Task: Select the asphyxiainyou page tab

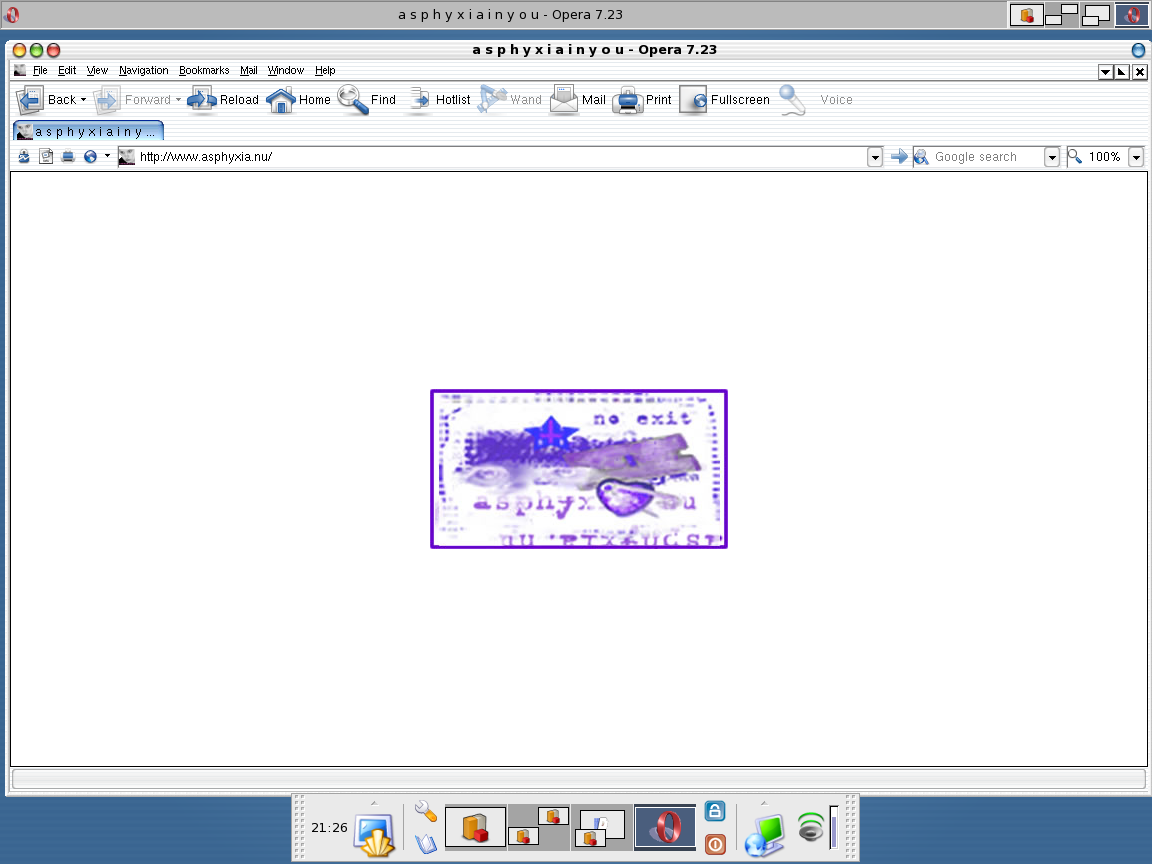Action: [x=88, y=132]
